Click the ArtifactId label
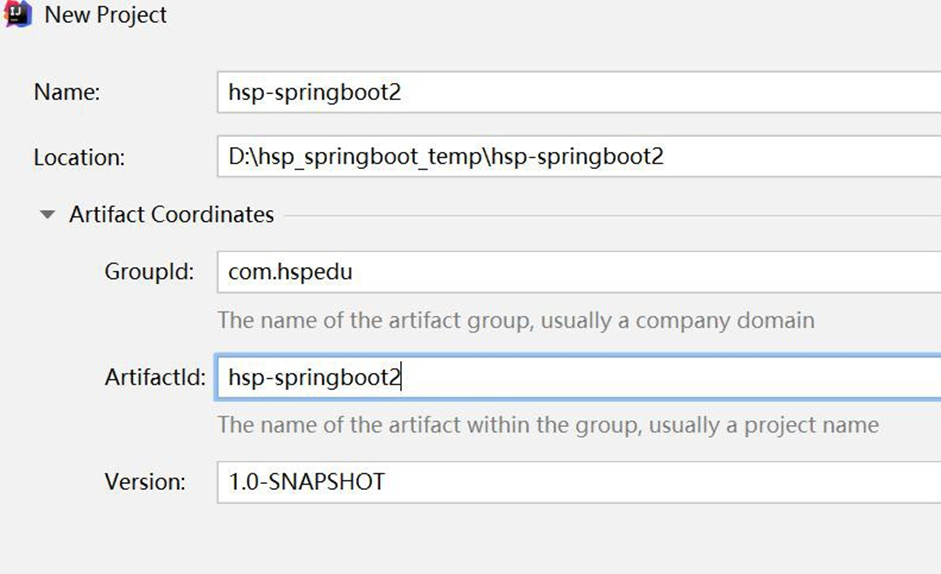This screenshot has height=574, width=941. coord(155,378)
